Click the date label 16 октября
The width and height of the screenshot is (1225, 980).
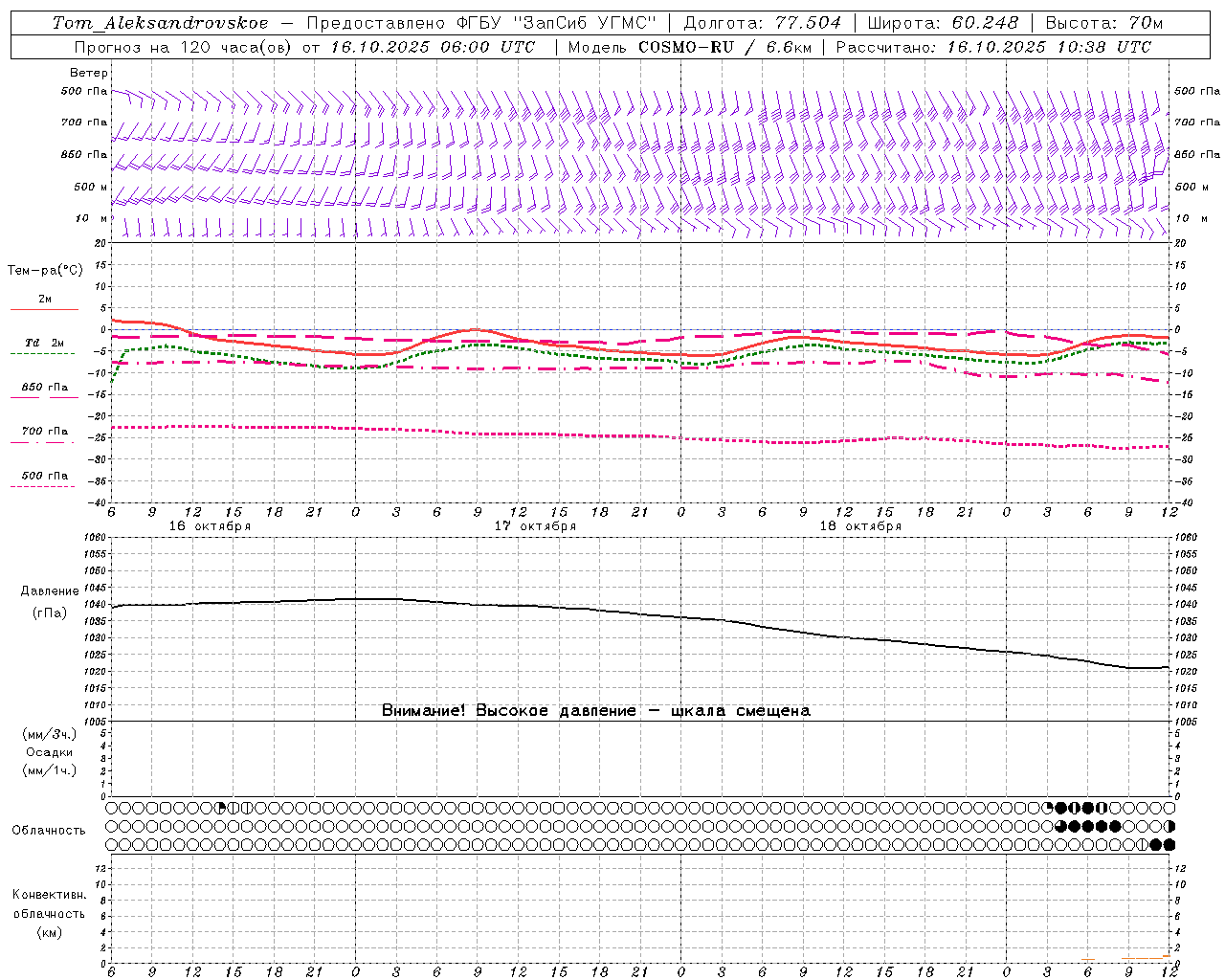[210, 526]
